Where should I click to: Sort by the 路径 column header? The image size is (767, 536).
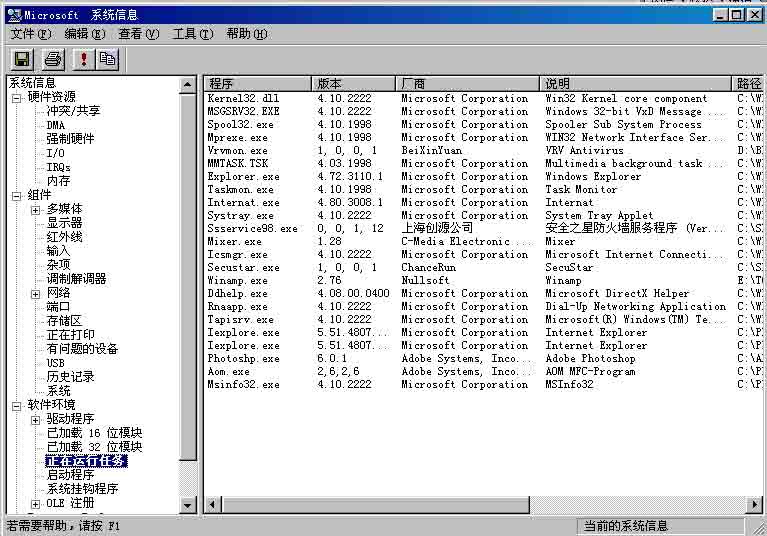747,84
